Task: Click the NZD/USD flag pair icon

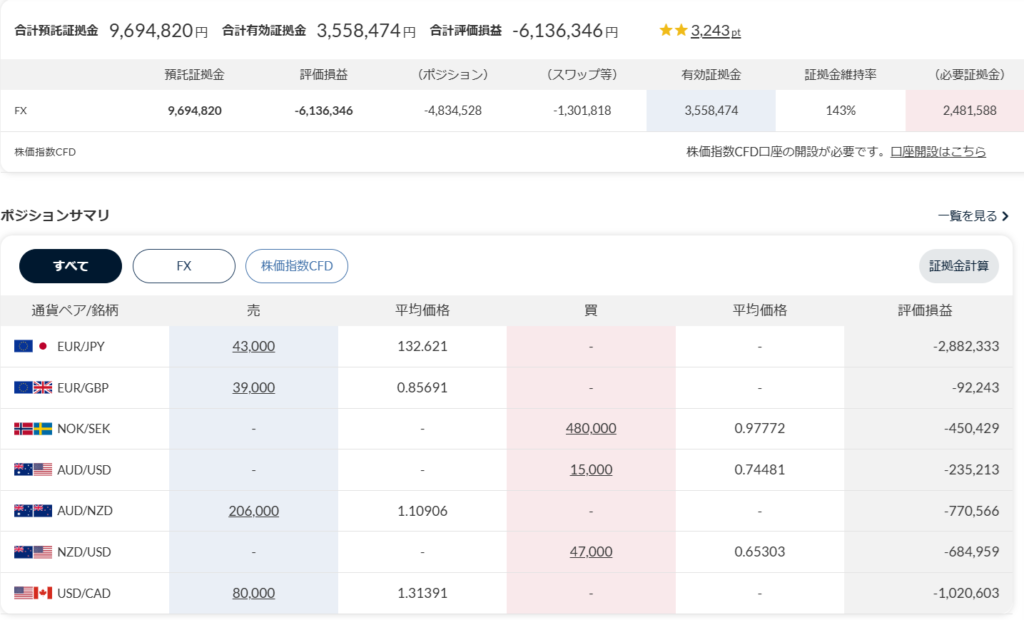Action: coord(32,551)
